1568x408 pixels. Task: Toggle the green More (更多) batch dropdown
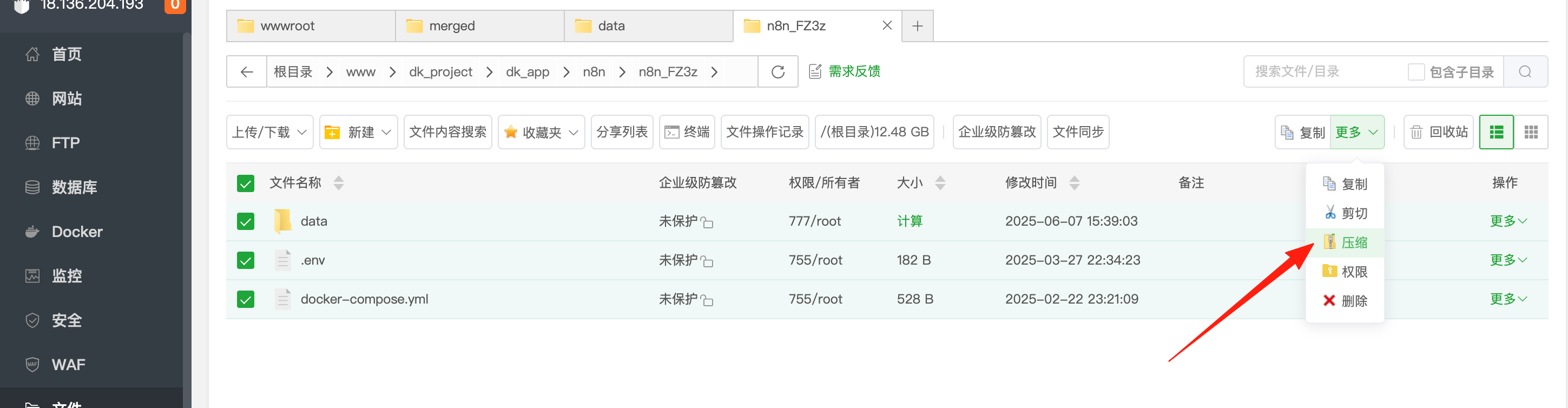click(x=1357, y=132)
